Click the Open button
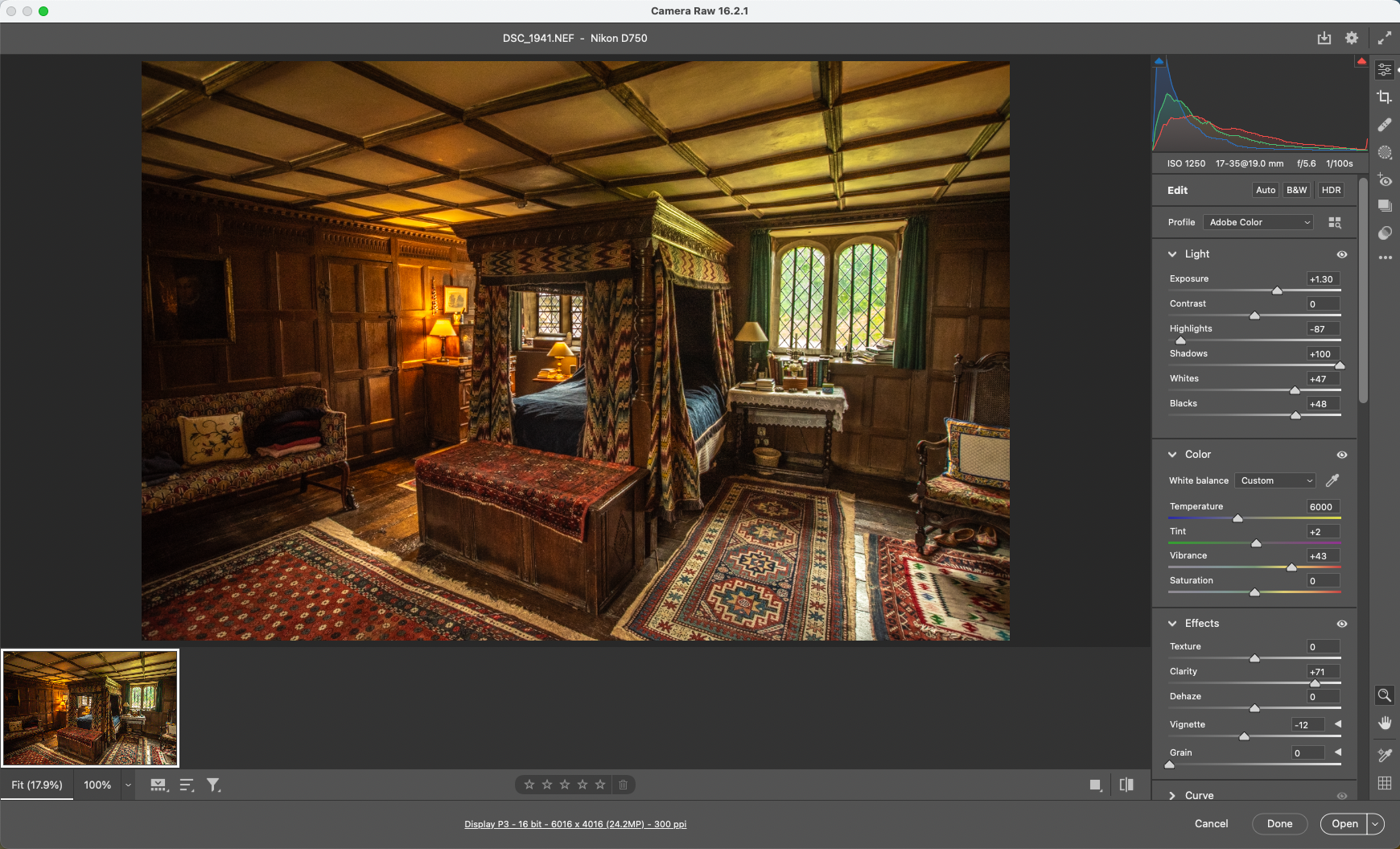This screenshot has height=849, width=1400. (x=1344, y=823)
